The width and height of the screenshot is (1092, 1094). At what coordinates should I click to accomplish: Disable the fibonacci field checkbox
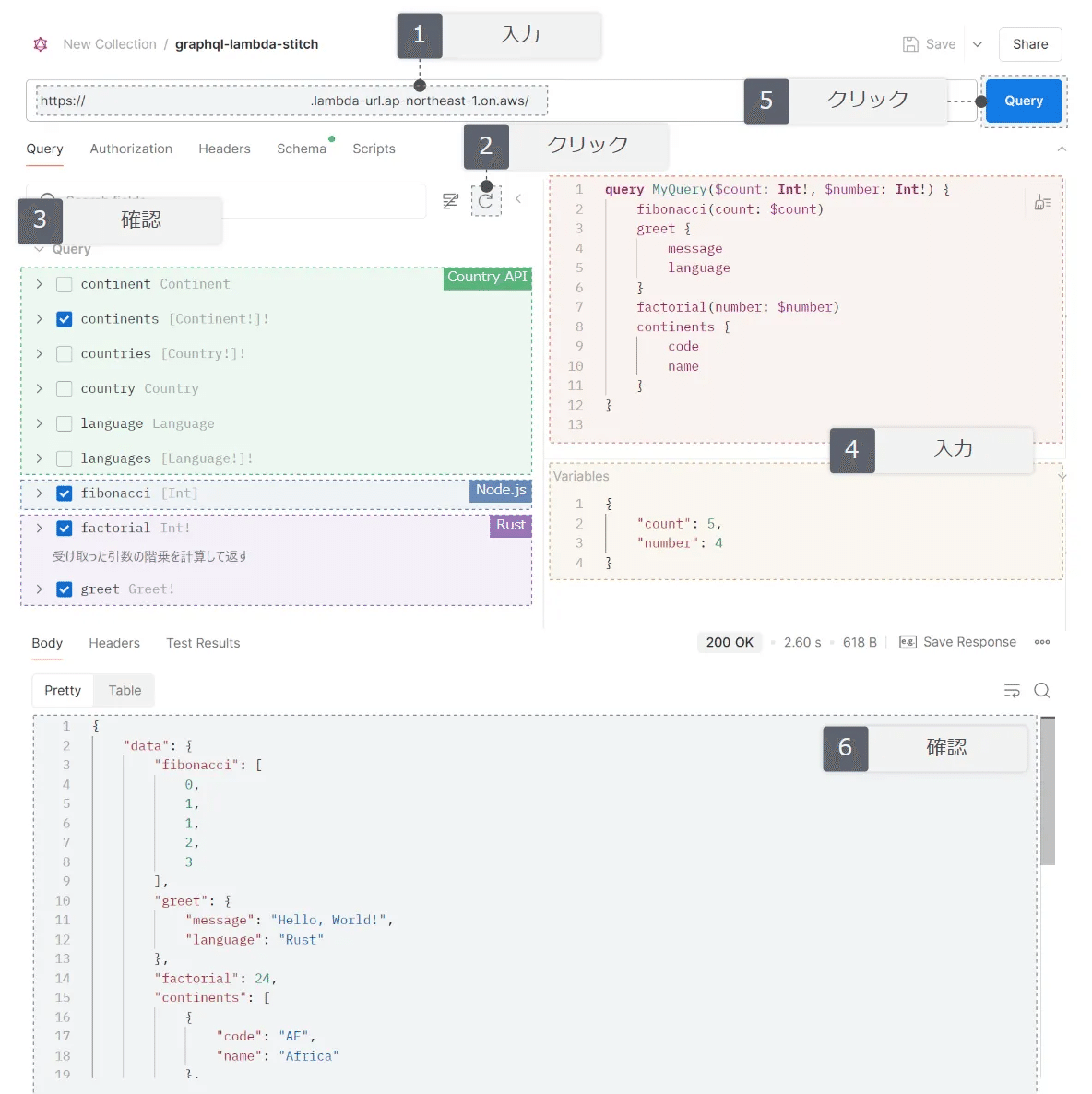click(64, 493)
